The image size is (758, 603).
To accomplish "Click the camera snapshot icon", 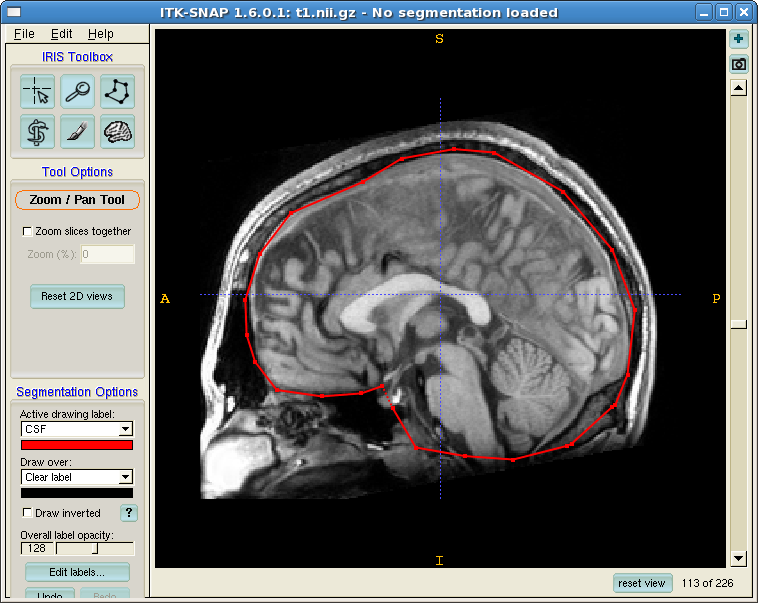I will click(x=739, y=64).
